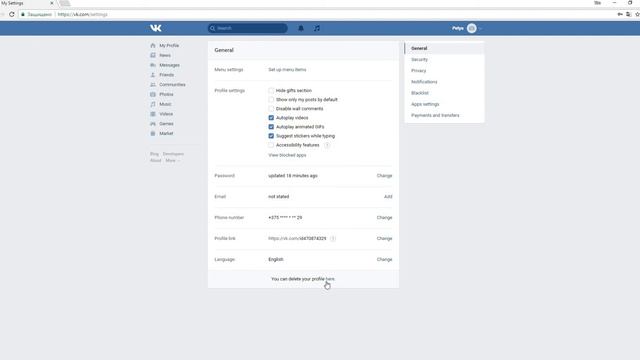Image resolution: width=640 pixels, height=360 pixels.
Task: Reload the page with browser refresh icon
Action: point(12,14)
